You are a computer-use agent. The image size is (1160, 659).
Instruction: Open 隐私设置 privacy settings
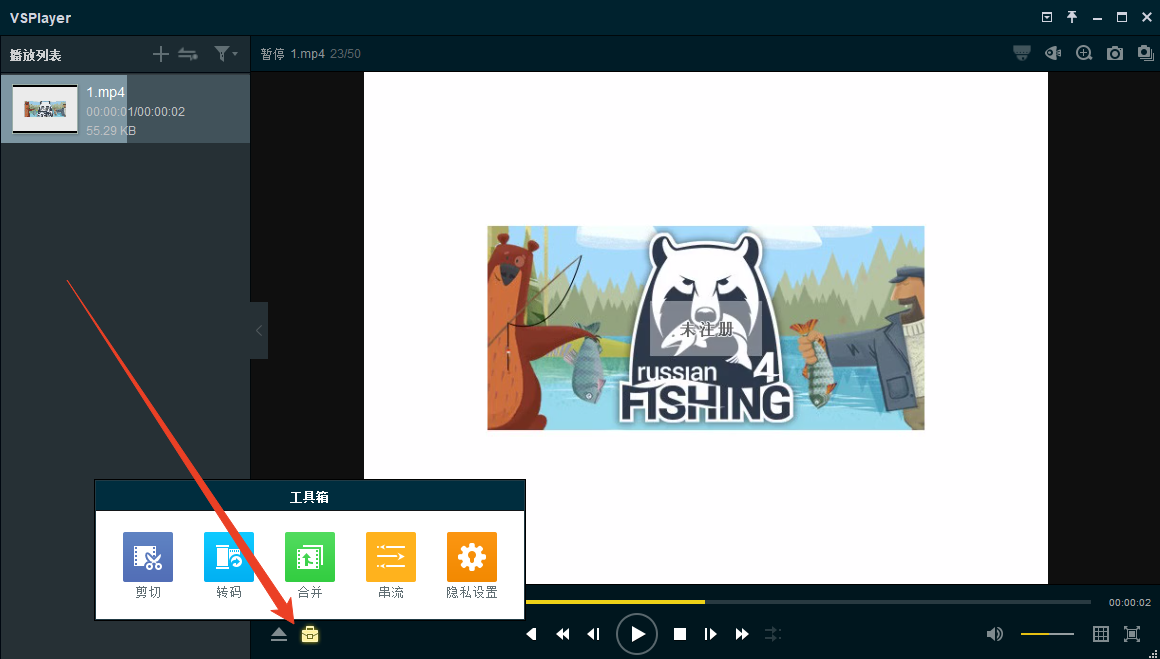pos(472,557)
